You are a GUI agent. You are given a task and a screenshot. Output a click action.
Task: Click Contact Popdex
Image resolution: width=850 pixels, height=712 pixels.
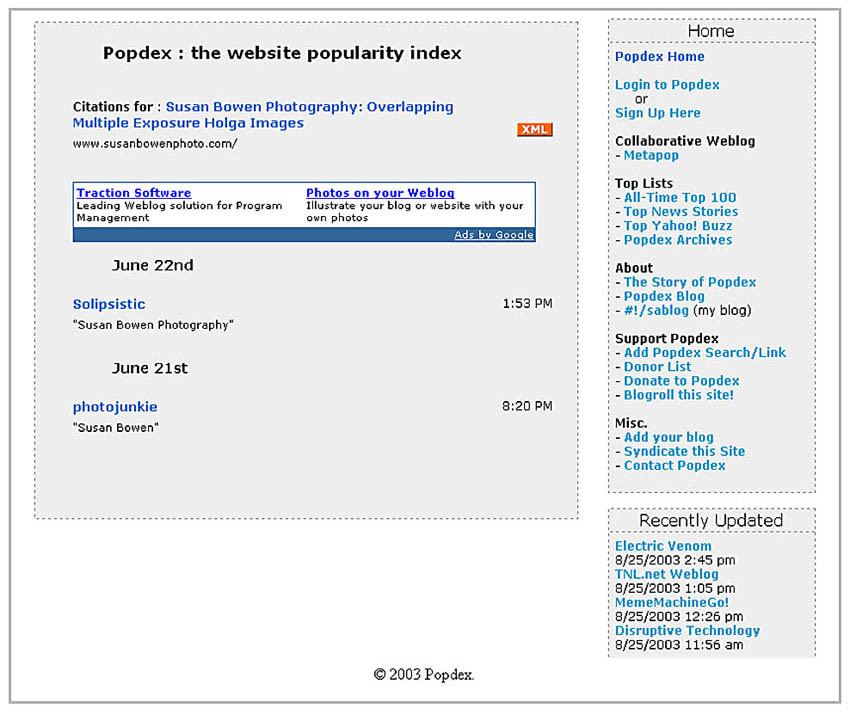coord(674,465)
